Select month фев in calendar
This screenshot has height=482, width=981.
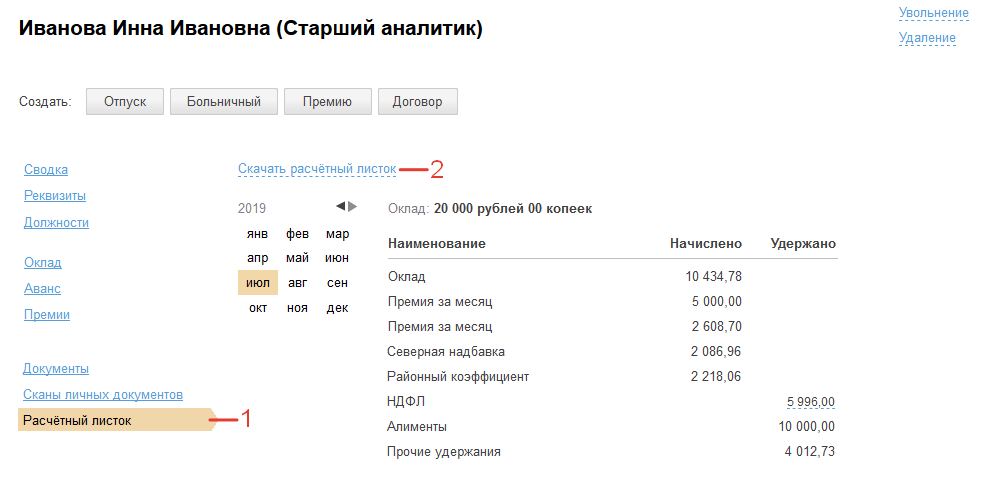coord(297,234)
